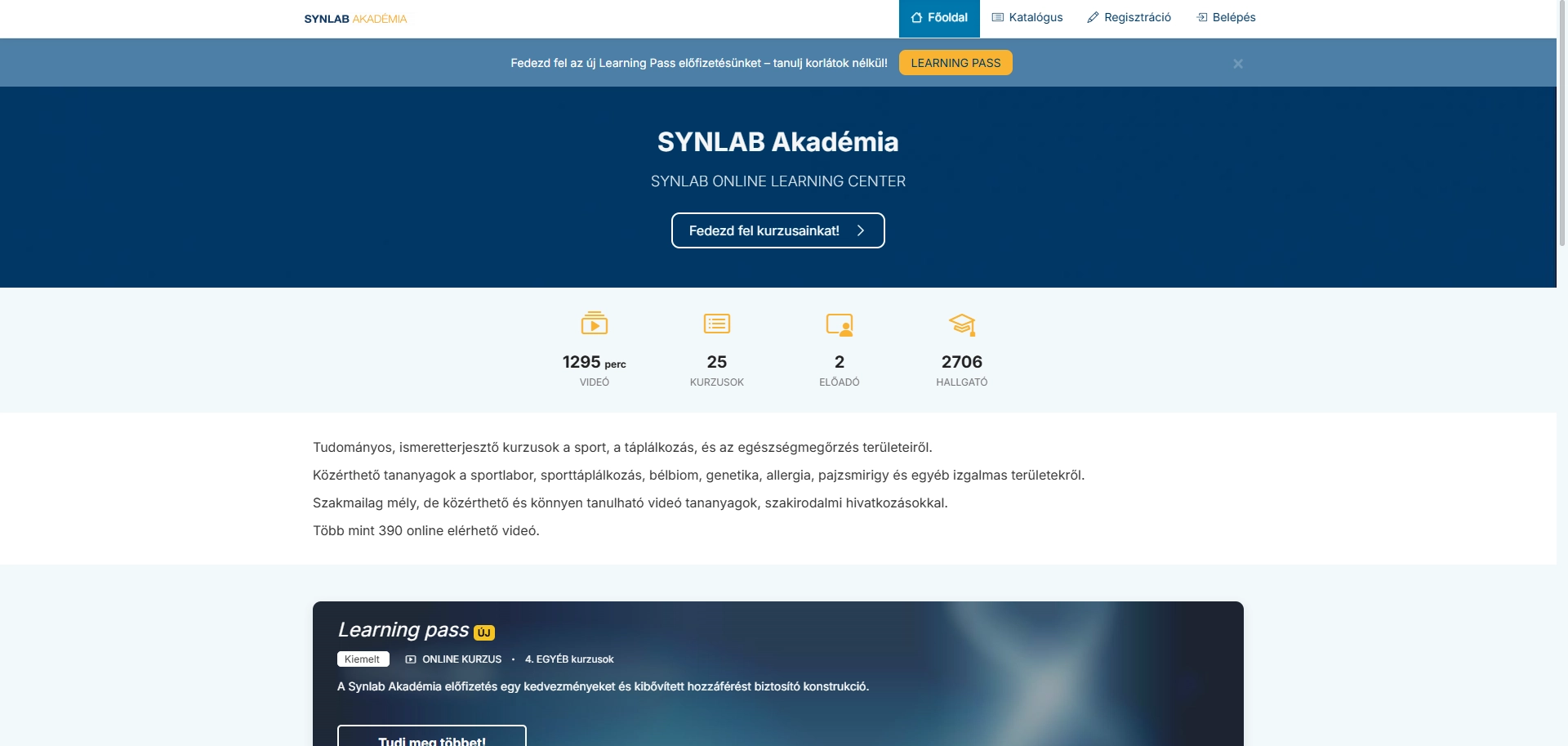Click the SYNLAB Akadémia logo
1568x746 pixels.
pyautogui.click(x=355, y=19)
